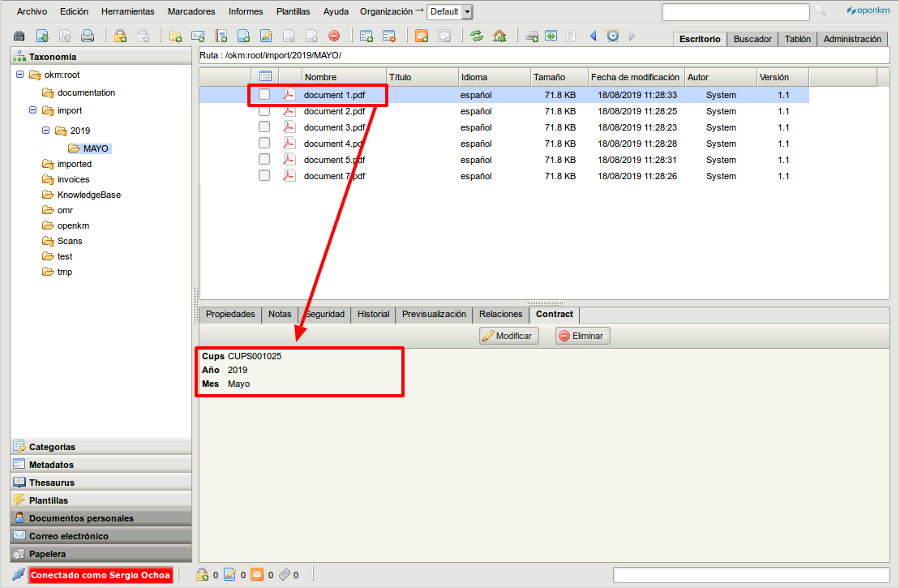Click the search input field at top right
Viewport: 899px width, 588px height.
735,12
